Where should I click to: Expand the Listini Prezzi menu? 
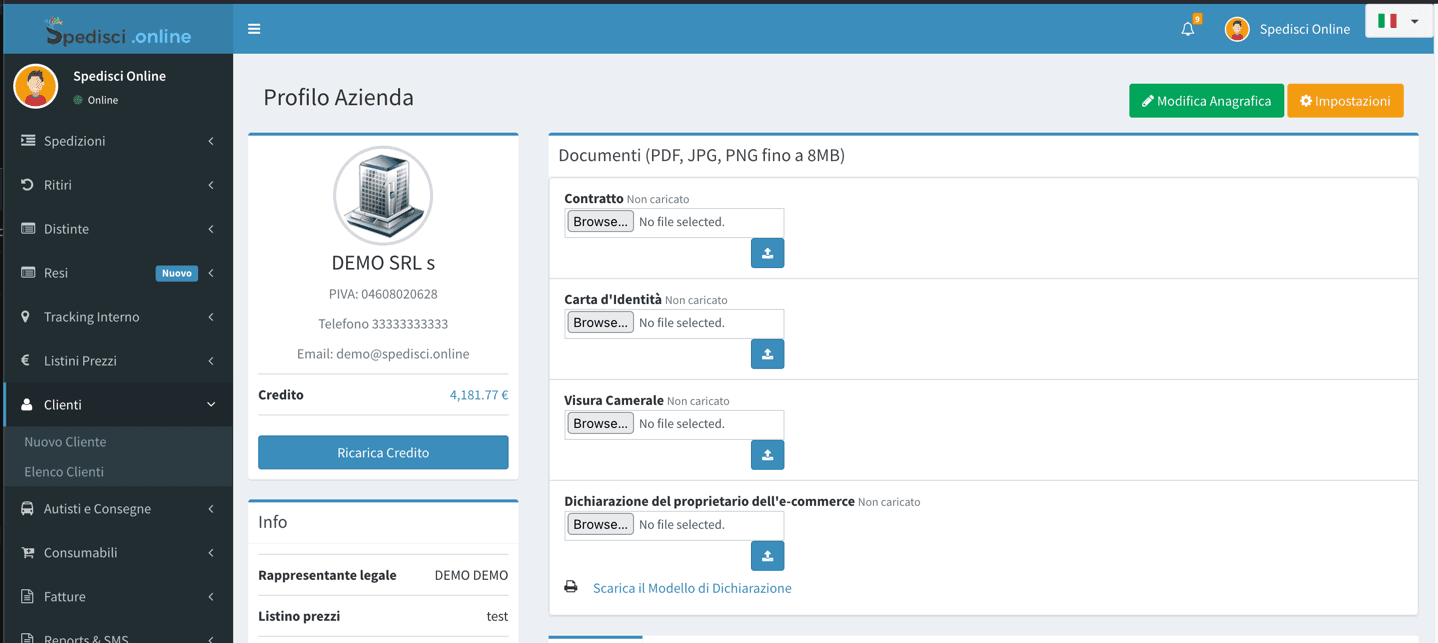117,361
